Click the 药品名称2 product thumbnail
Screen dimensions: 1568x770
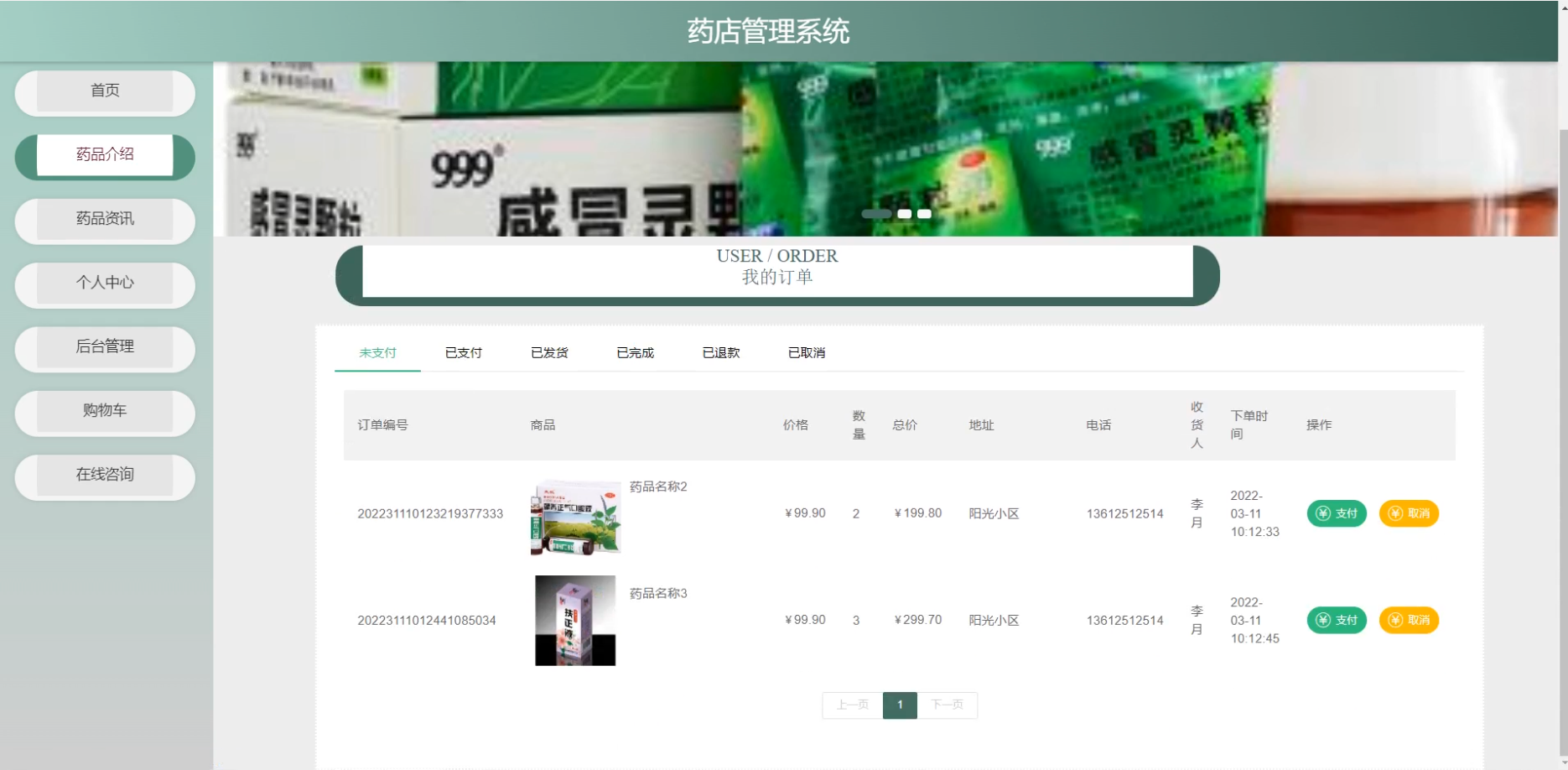576,518
